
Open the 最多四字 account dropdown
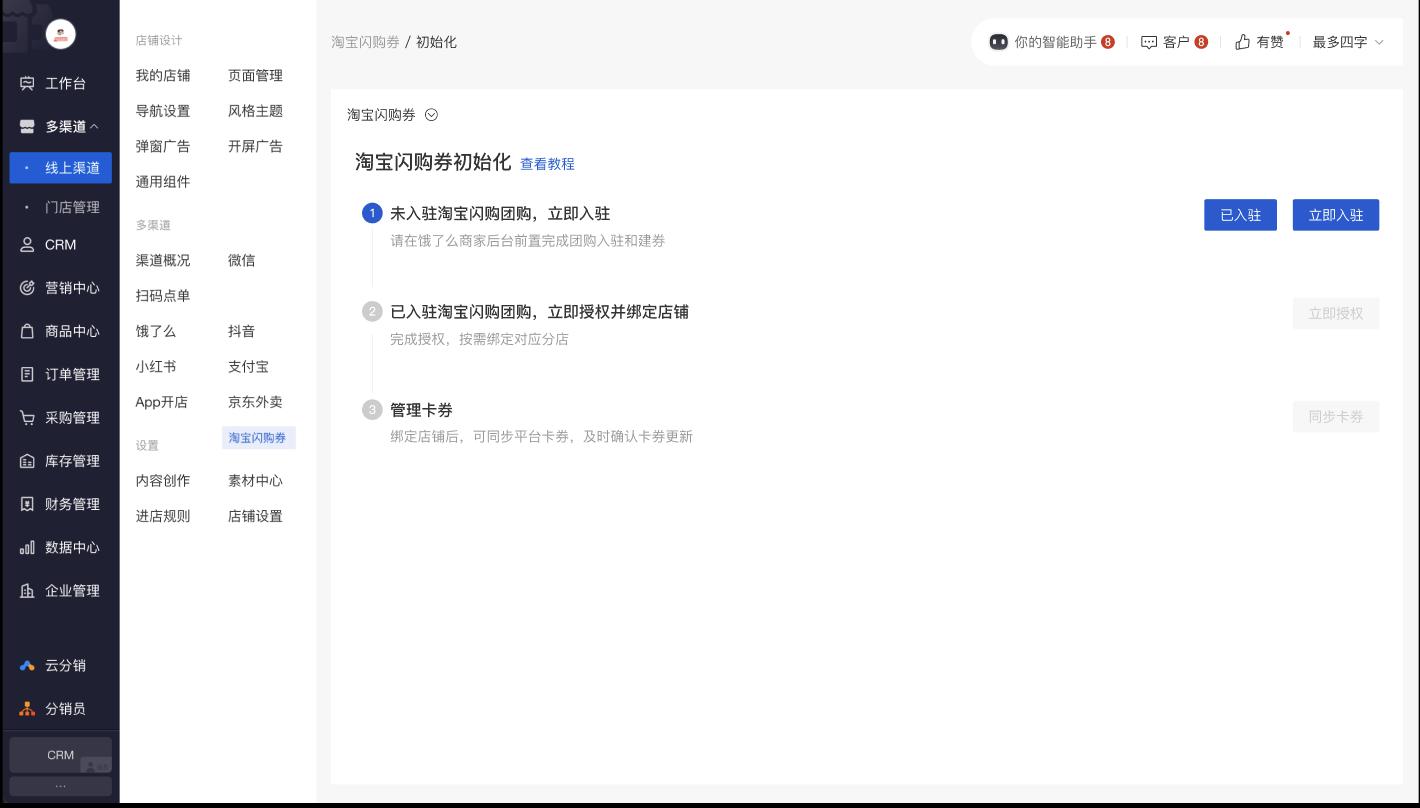click(x=1348, y=42)
